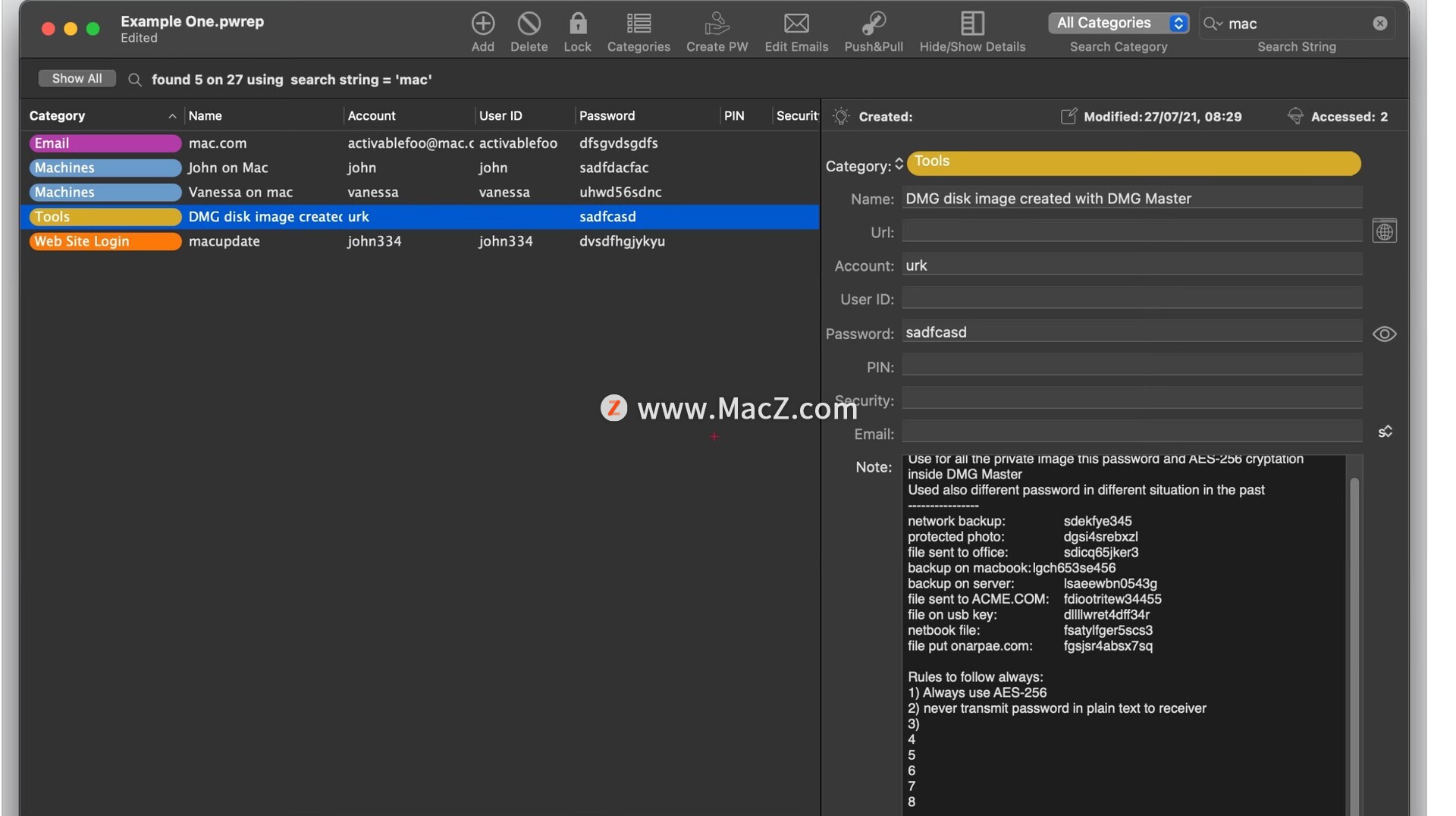Sort by the Category column header
Viewport: 1456px width, 816px height.
point(102,116)
